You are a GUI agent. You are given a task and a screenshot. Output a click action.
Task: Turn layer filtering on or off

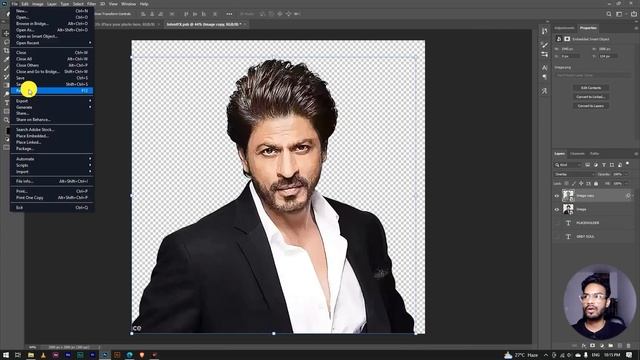pyautogui.click(x=628, y=164)
